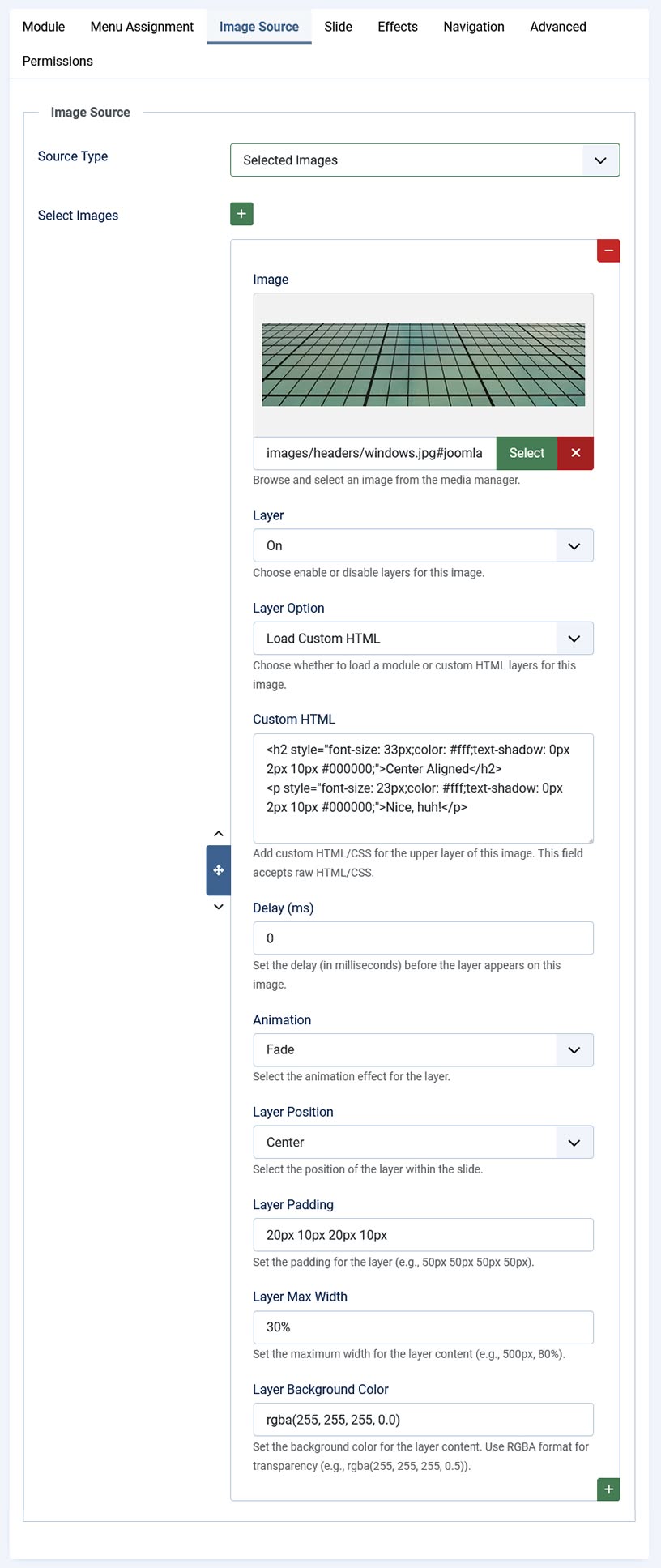Grab the blue move handle
661x1568 pixels.
219,870
